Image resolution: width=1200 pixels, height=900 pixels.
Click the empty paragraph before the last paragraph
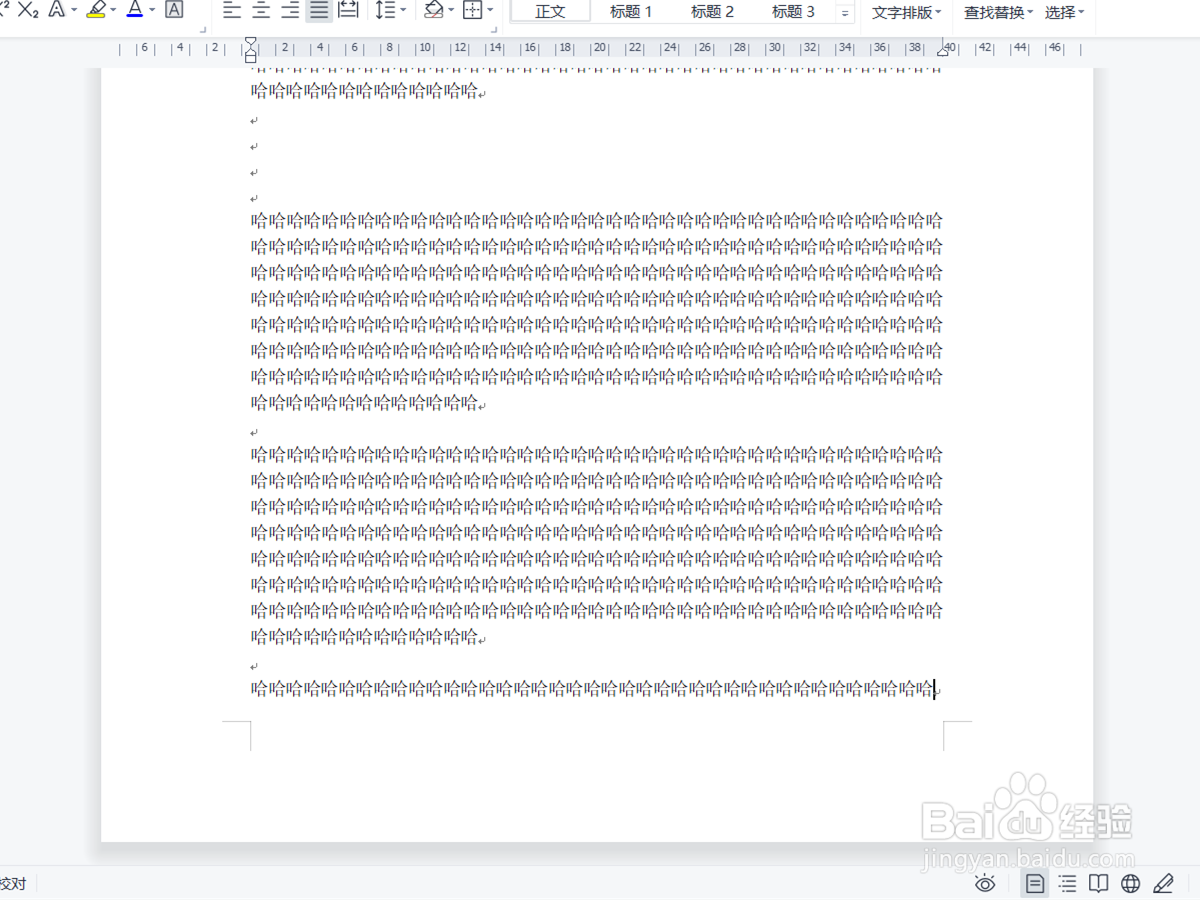click(254, 666)
